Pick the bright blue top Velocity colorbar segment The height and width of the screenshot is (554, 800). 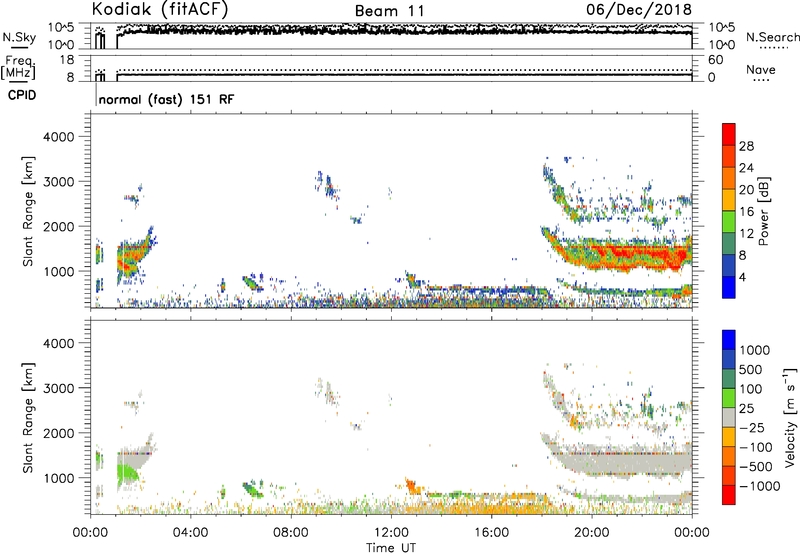pos(729,340)
